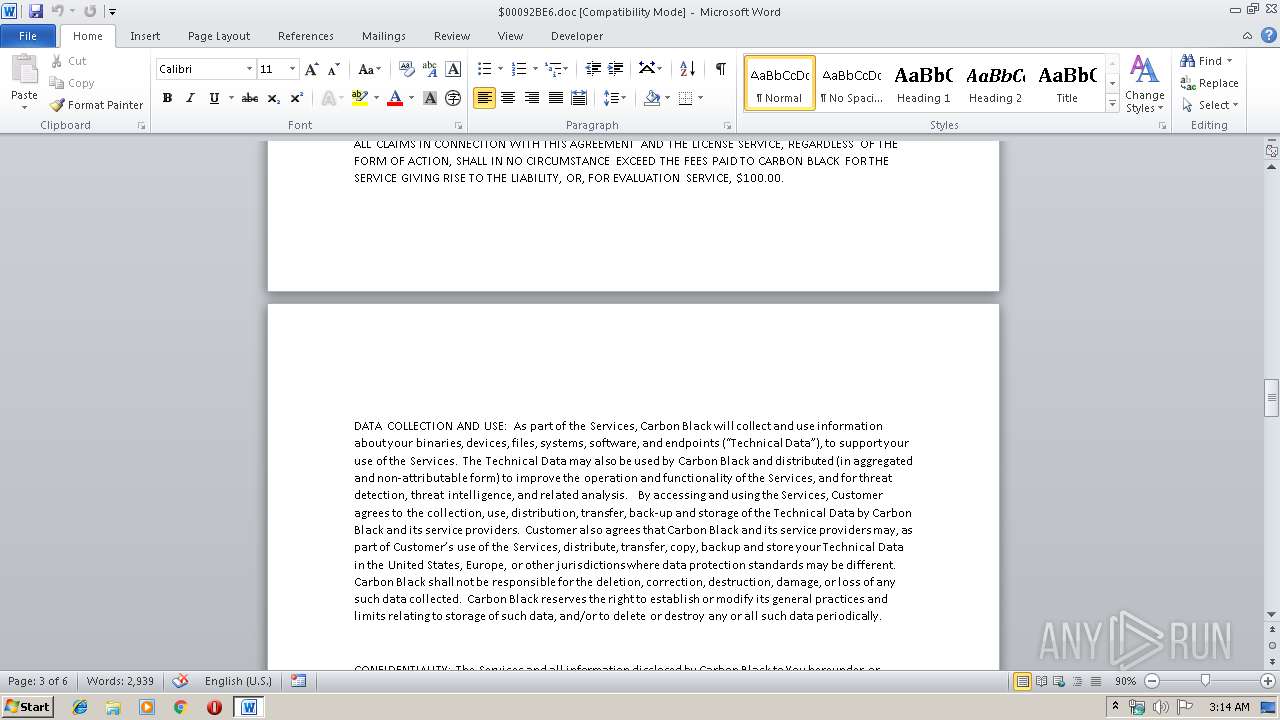1280x720 pixels.
Task: Apply the No Spacing style
Action: [x=851, y=83]
